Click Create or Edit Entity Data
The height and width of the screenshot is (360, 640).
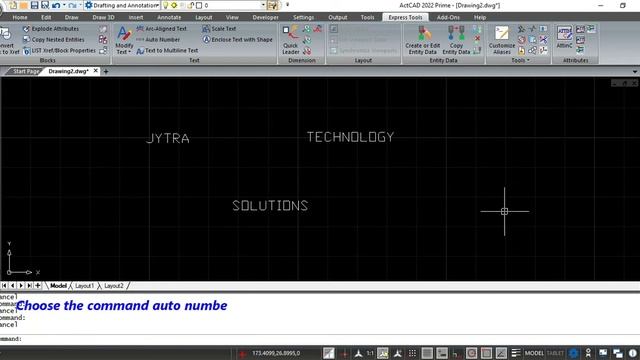(x=422, y=40)
